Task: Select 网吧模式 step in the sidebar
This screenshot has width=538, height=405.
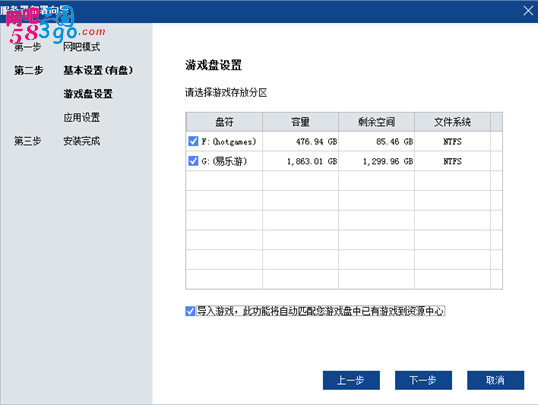Action: click(82, 47)
